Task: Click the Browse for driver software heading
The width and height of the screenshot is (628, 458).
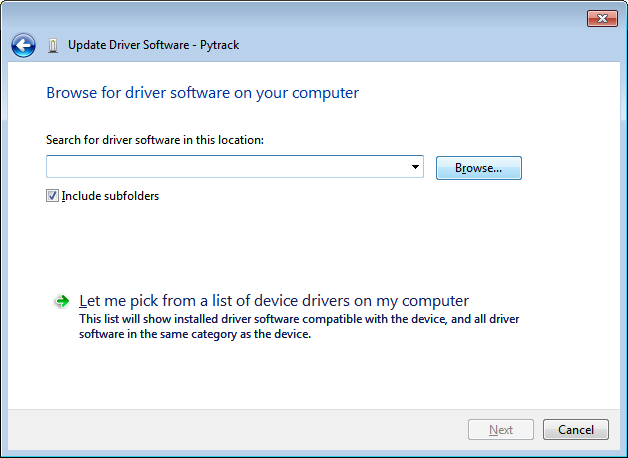Action: [x=202, y=93]
